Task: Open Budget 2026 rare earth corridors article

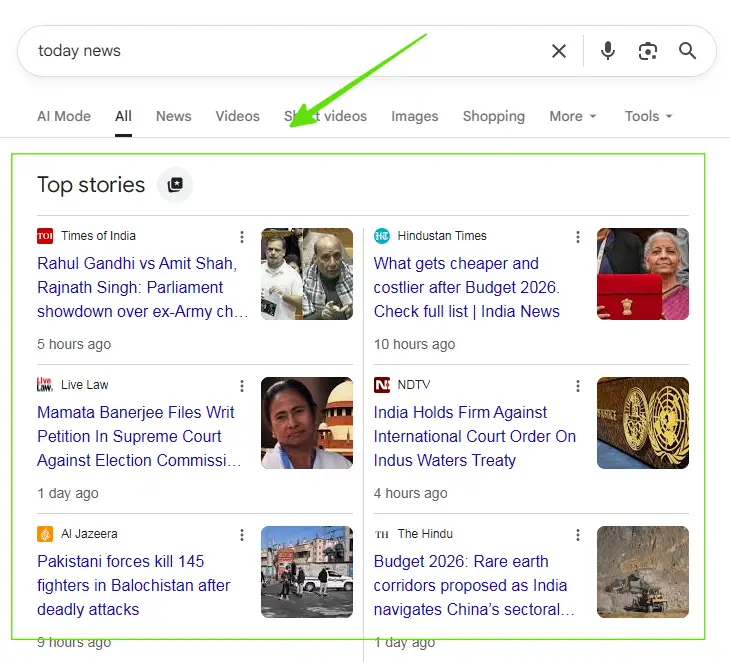Action: (473, 585)
